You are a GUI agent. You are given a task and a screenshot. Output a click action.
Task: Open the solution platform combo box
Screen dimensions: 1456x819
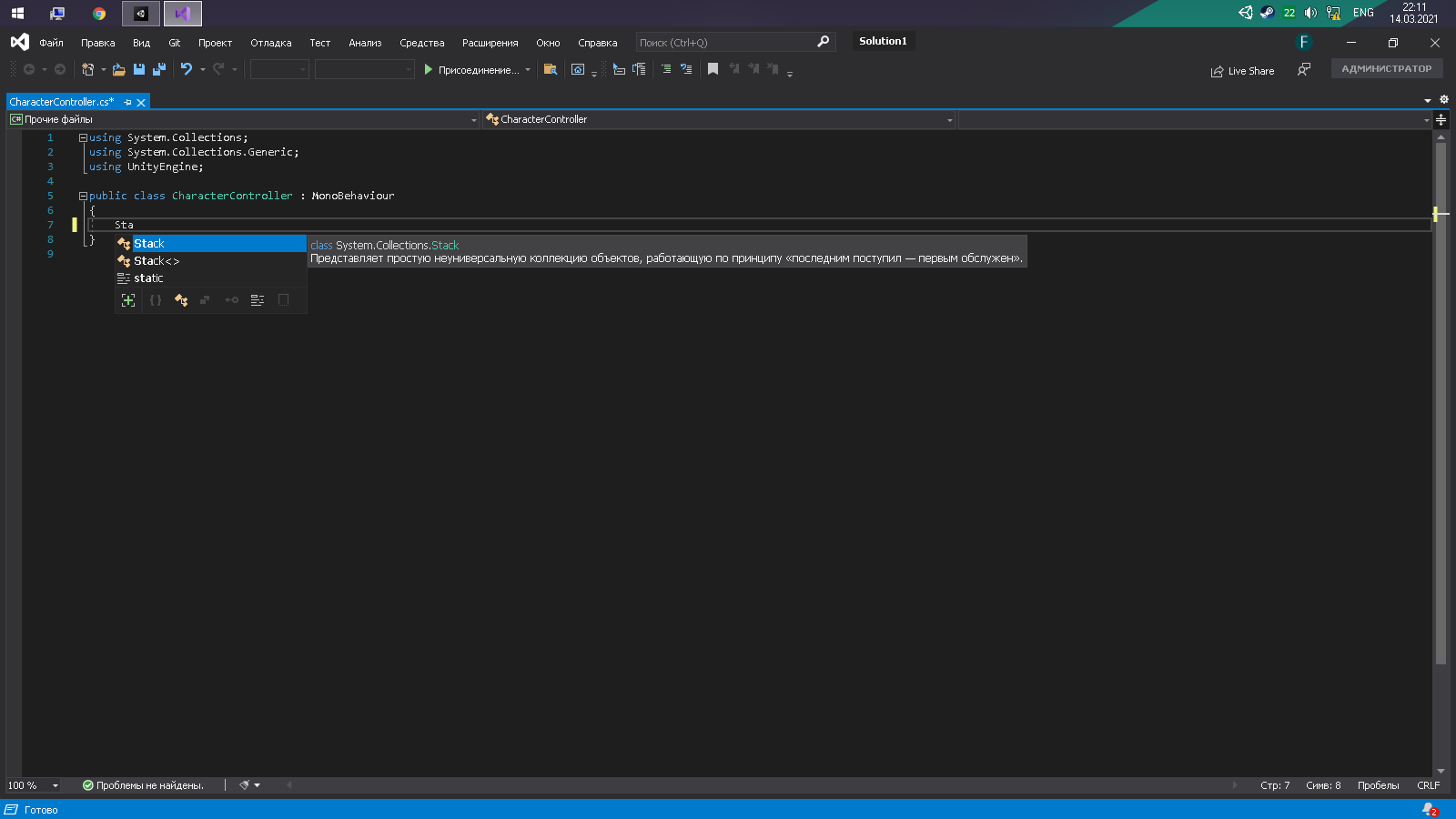coord(364,69)
